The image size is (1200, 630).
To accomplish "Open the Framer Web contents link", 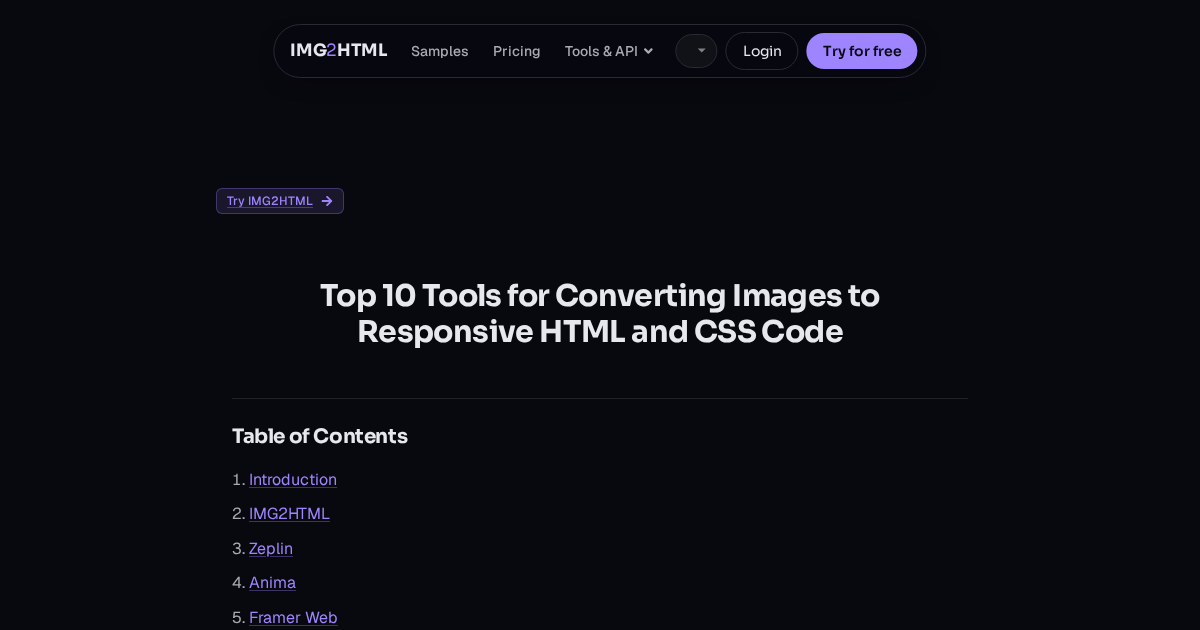I will click(293, 617).
